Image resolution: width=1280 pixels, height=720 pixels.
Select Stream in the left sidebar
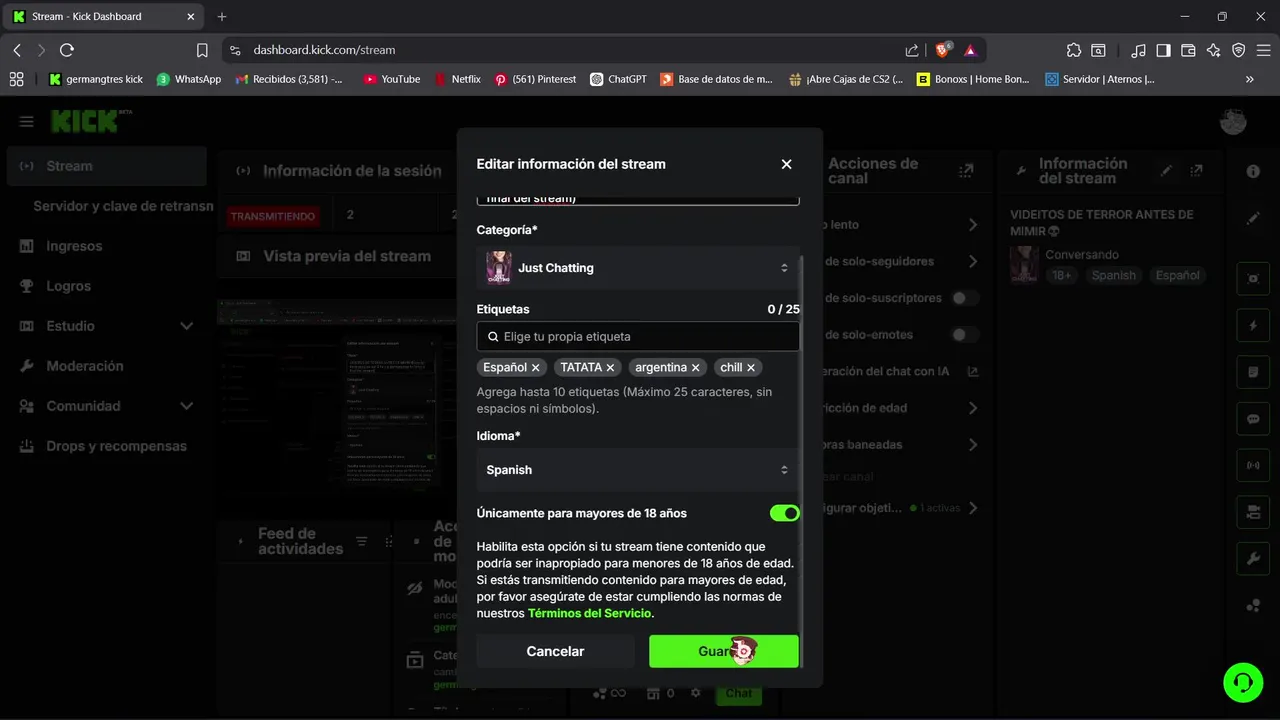pos(107,166)
